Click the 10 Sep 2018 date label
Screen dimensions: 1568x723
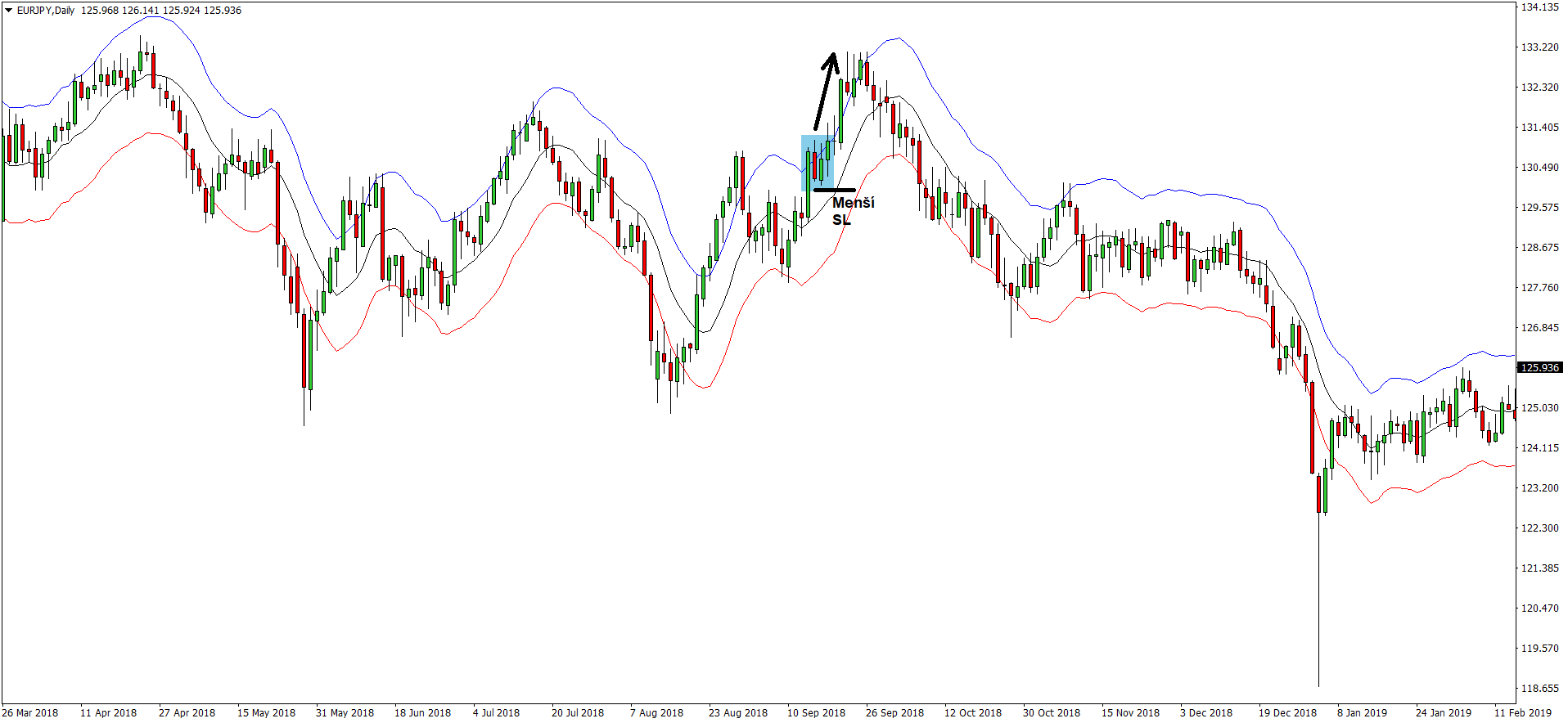pyautogui.click(x=816, y=713)
